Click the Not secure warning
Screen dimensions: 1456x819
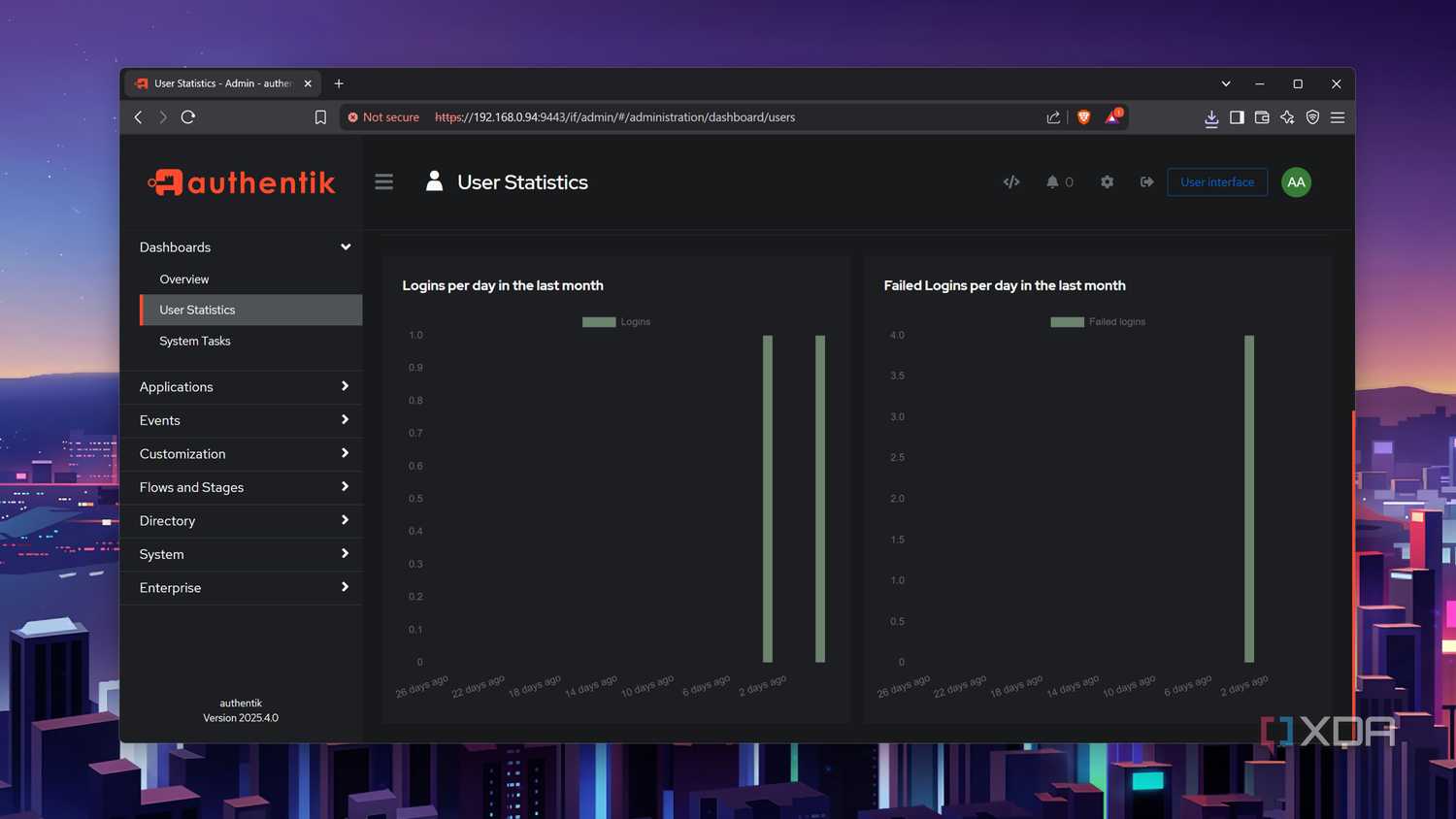(x=383, y=117)
